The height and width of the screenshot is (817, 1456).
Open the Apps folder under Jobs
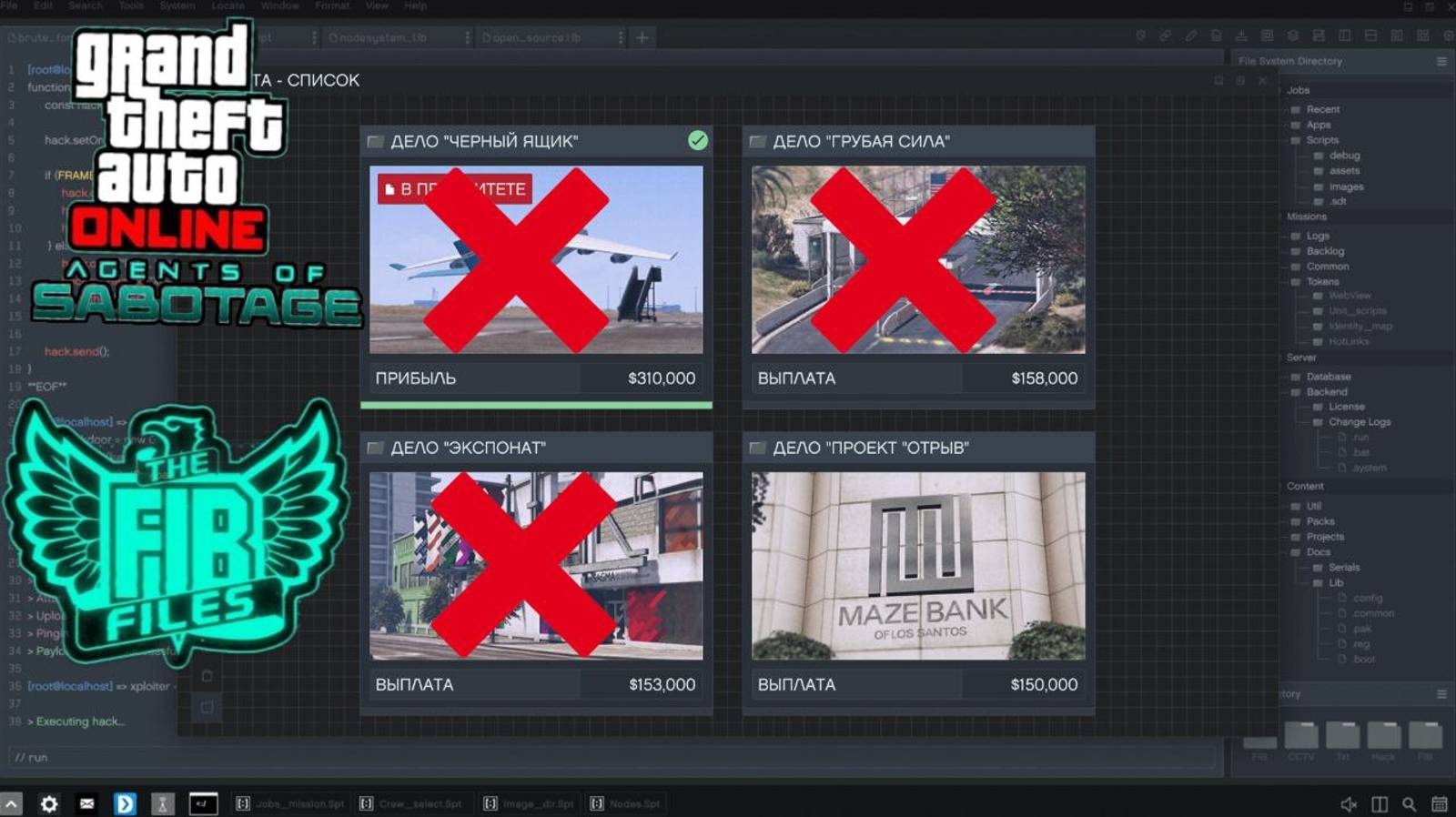[x=1311, y=125]
